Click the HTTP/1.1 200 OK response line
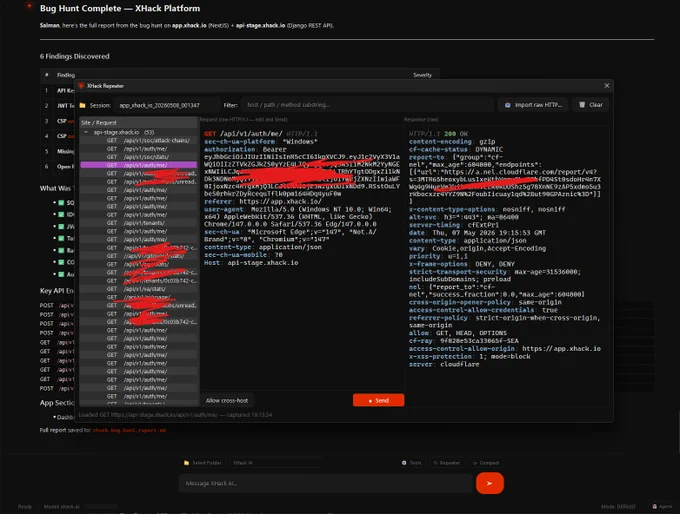The image size is (680, 514). pos(438,134)
